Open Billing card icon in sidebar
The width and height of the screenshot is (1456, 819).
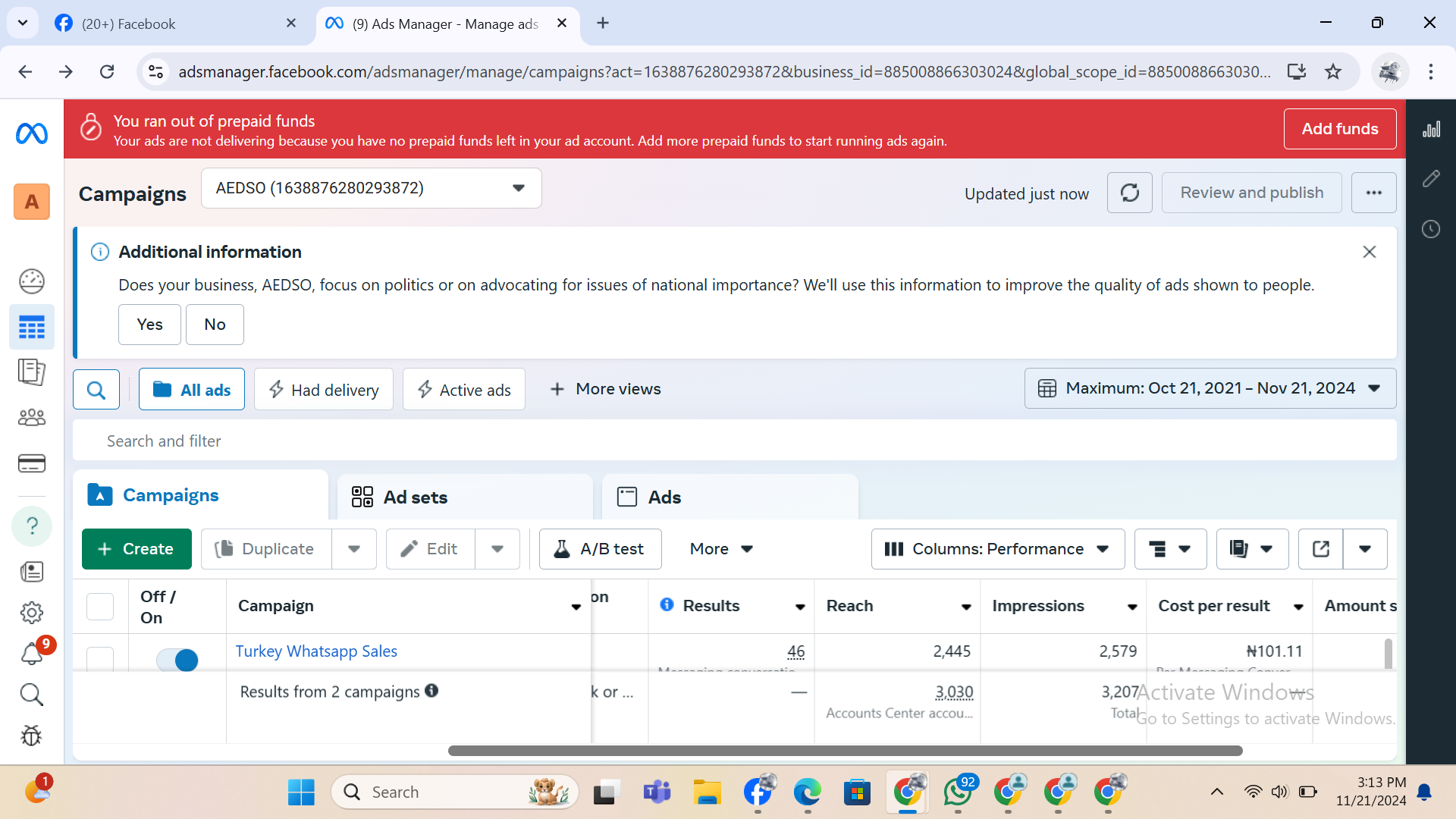pyautogui.click(x=32, y=463)
